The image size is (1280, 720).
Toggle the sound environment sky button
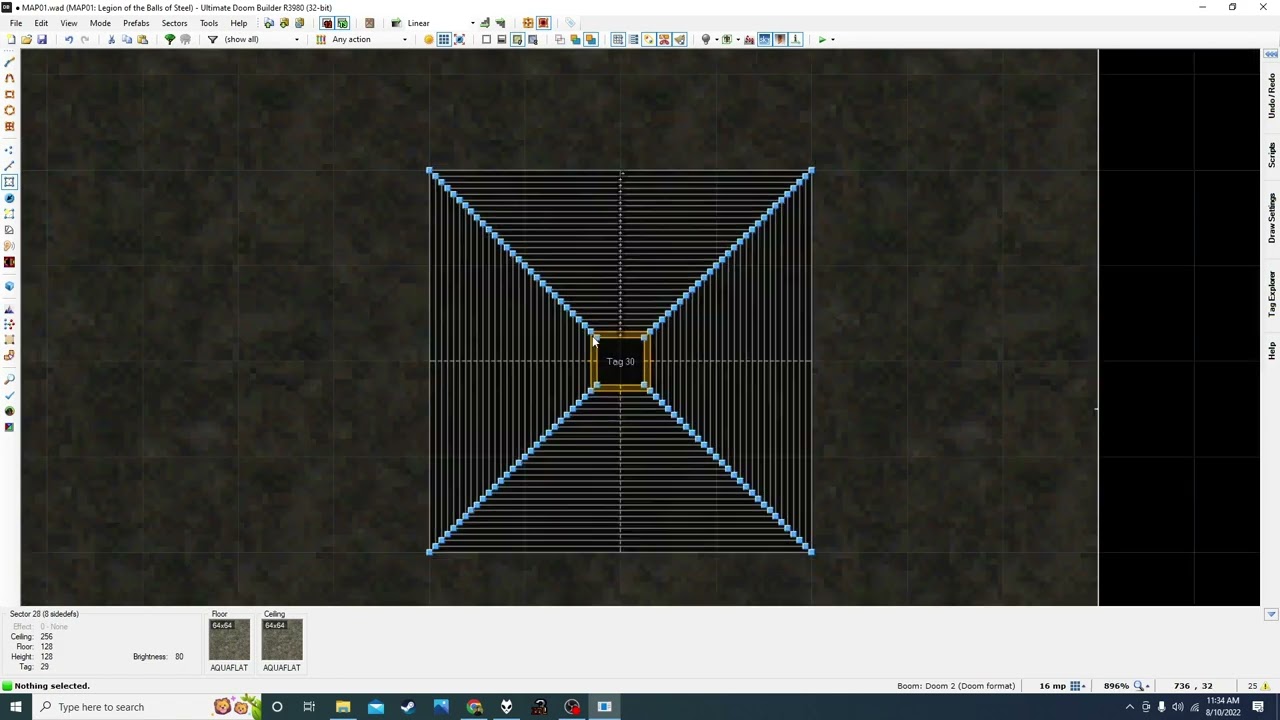(x=764, y=39)
